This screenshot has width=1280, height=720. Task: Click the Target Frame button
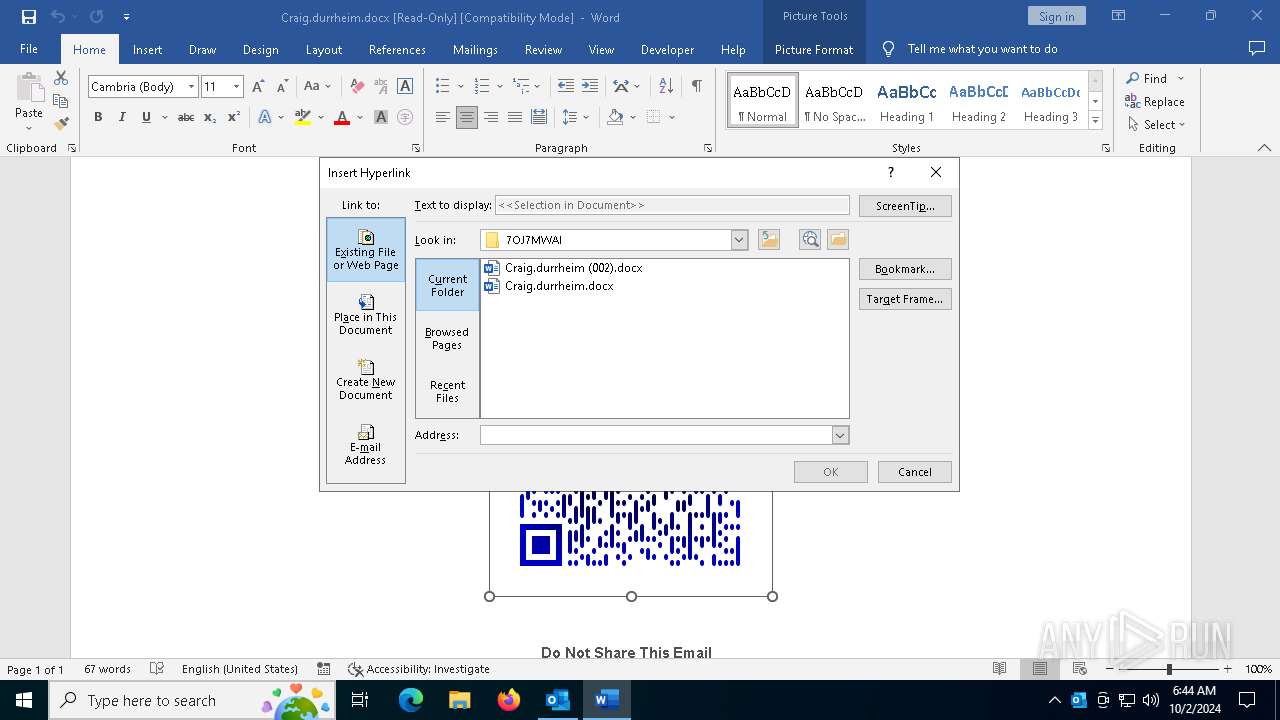[x=905, y=299]
